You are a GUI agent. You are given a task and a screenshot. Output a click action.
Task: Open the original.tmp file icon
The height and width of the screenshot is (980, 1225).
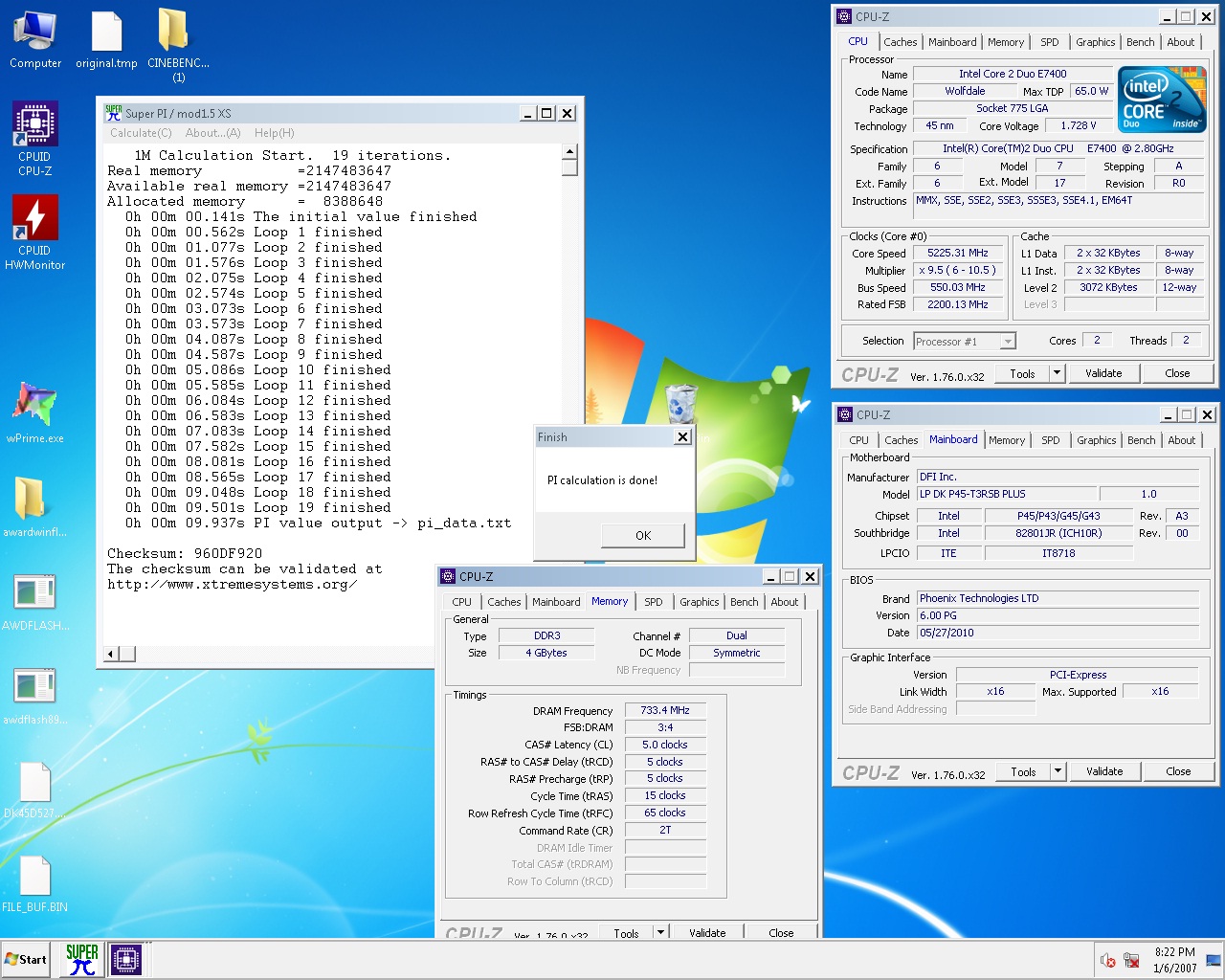pos(106,39)
